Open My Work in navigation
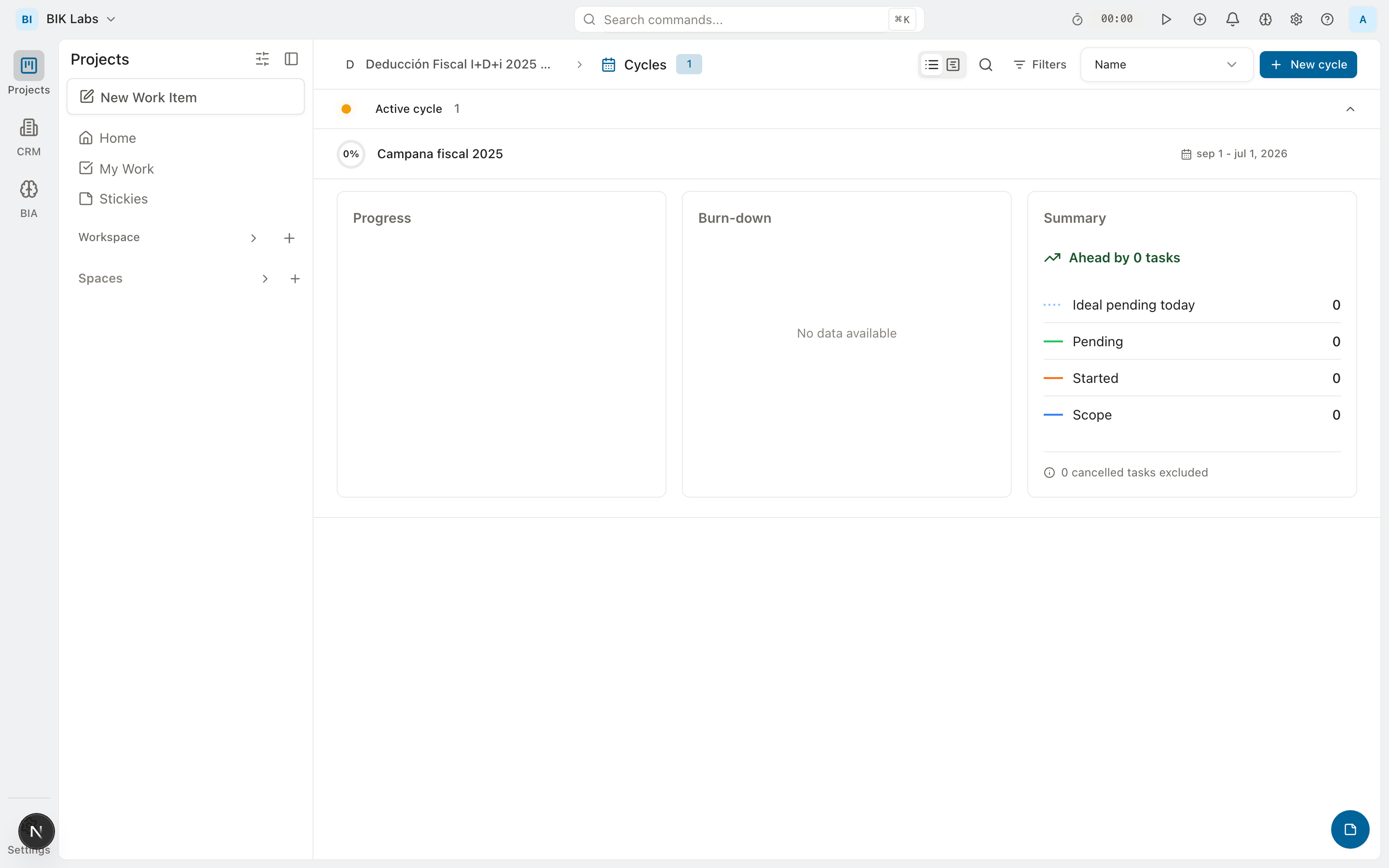 [126, 168]
